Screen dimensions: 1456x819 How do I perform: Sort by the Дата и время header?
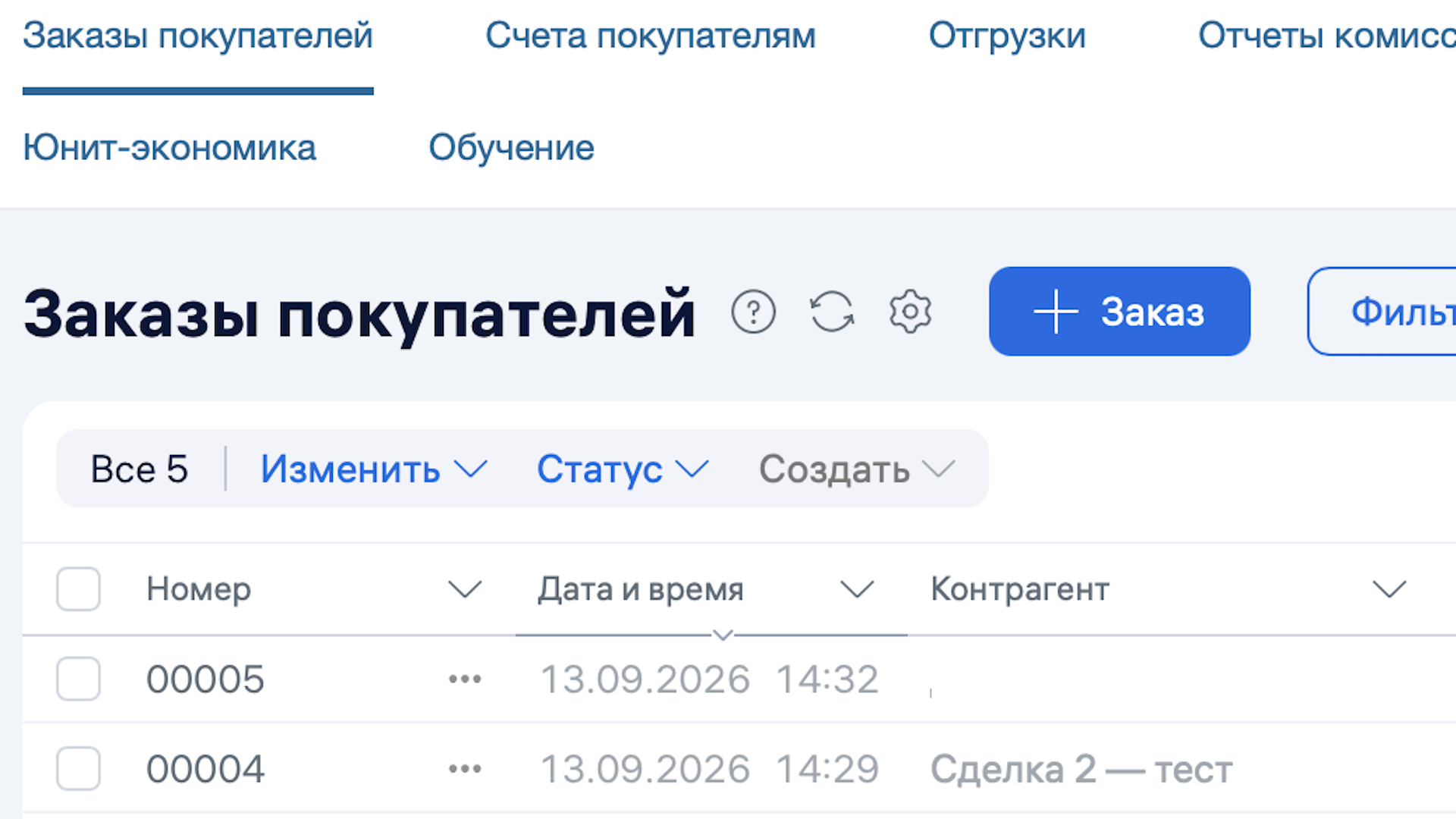(x=641, y=589)
